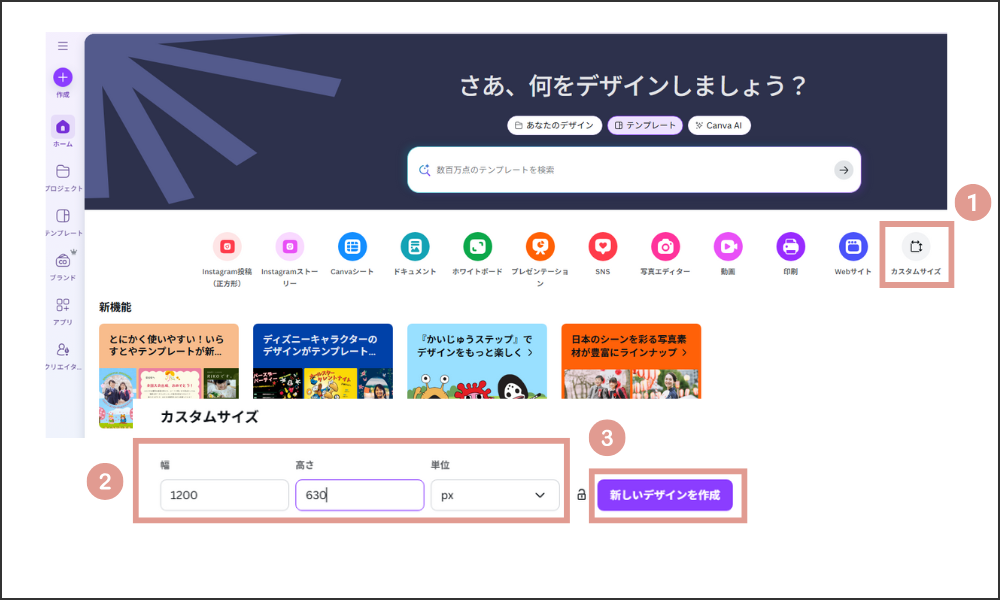The image size is (1000, 600).
Task: Submit search with the arrow button
Action: pyautogui.click(x=843, y=170)
